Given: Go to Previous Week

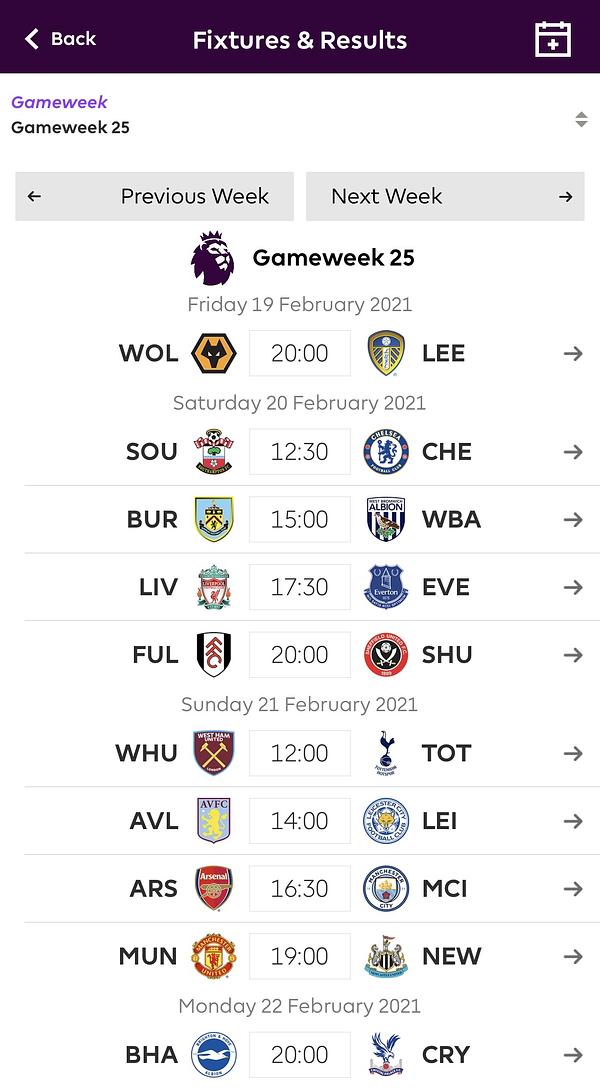Looking at the screenshot, I should [x=155, y=196].
